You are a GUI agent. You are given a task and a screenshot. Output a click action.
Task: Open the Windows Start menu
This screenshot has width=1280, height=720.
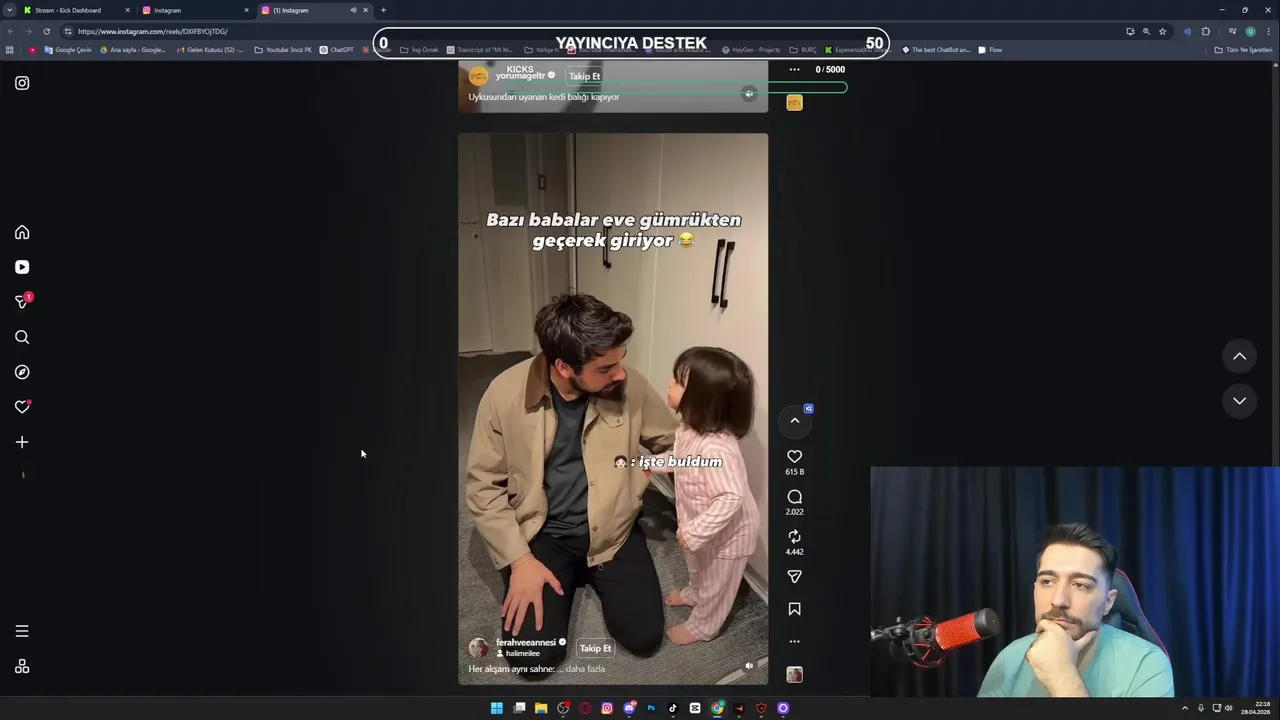coord(496,708)
